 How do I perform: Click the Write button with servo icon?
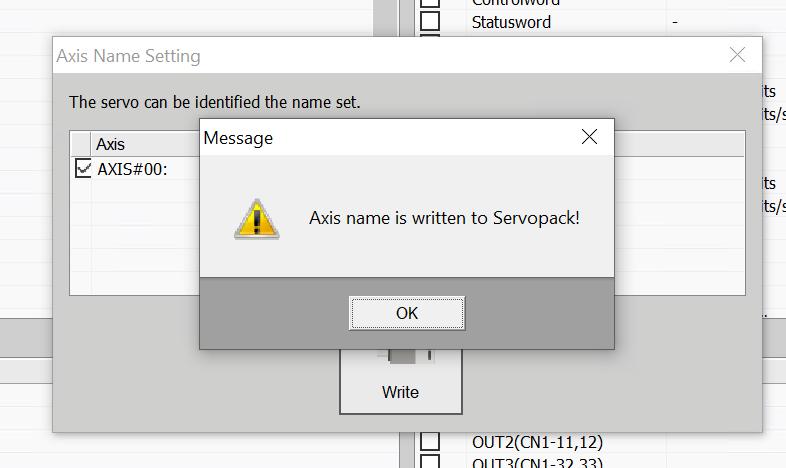click(400, 380)
